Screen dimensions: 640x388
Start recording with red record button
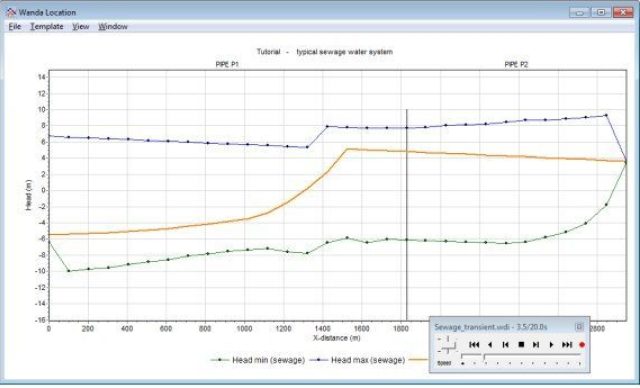(582, 345)
